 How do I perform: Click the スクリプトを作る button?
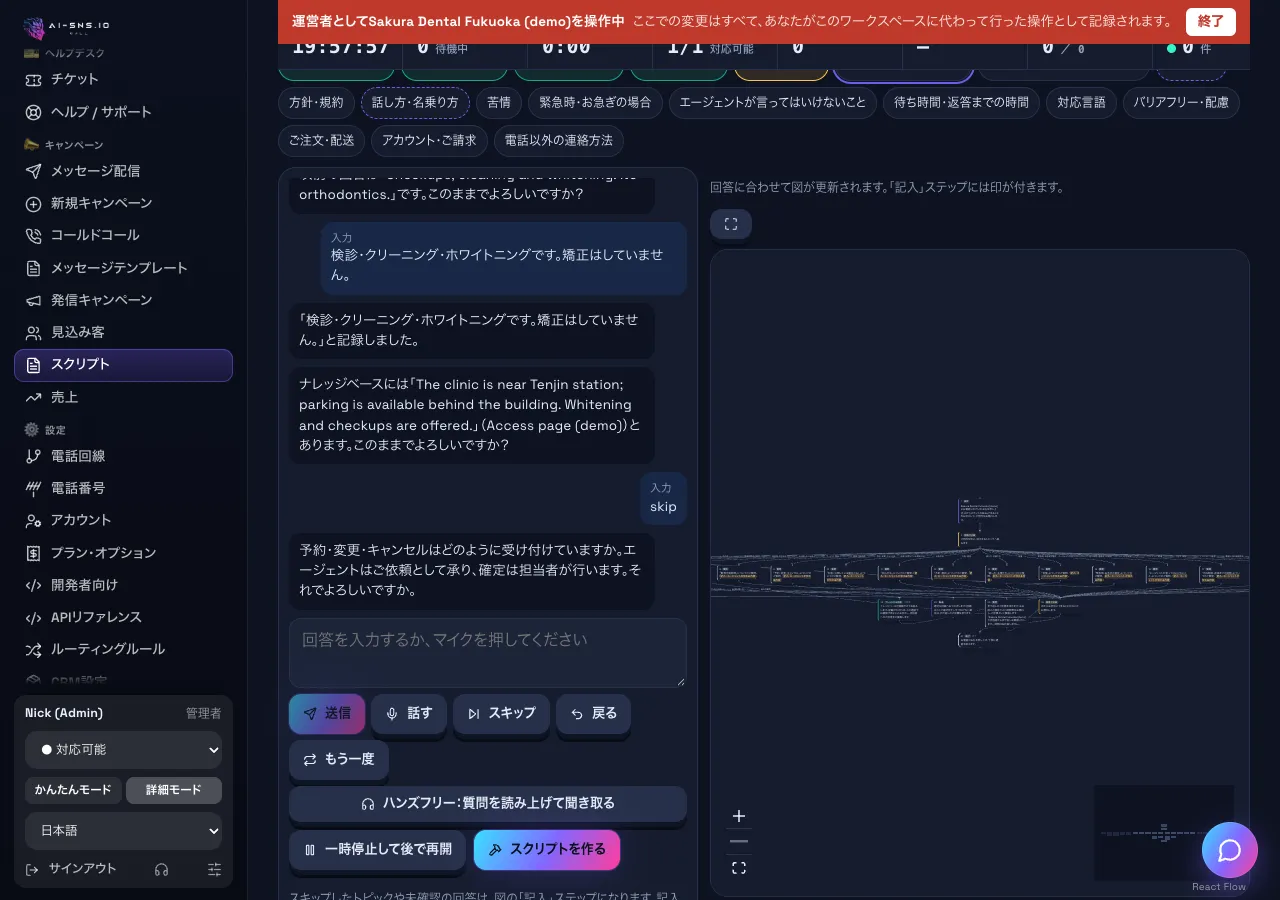coord(547,850)
